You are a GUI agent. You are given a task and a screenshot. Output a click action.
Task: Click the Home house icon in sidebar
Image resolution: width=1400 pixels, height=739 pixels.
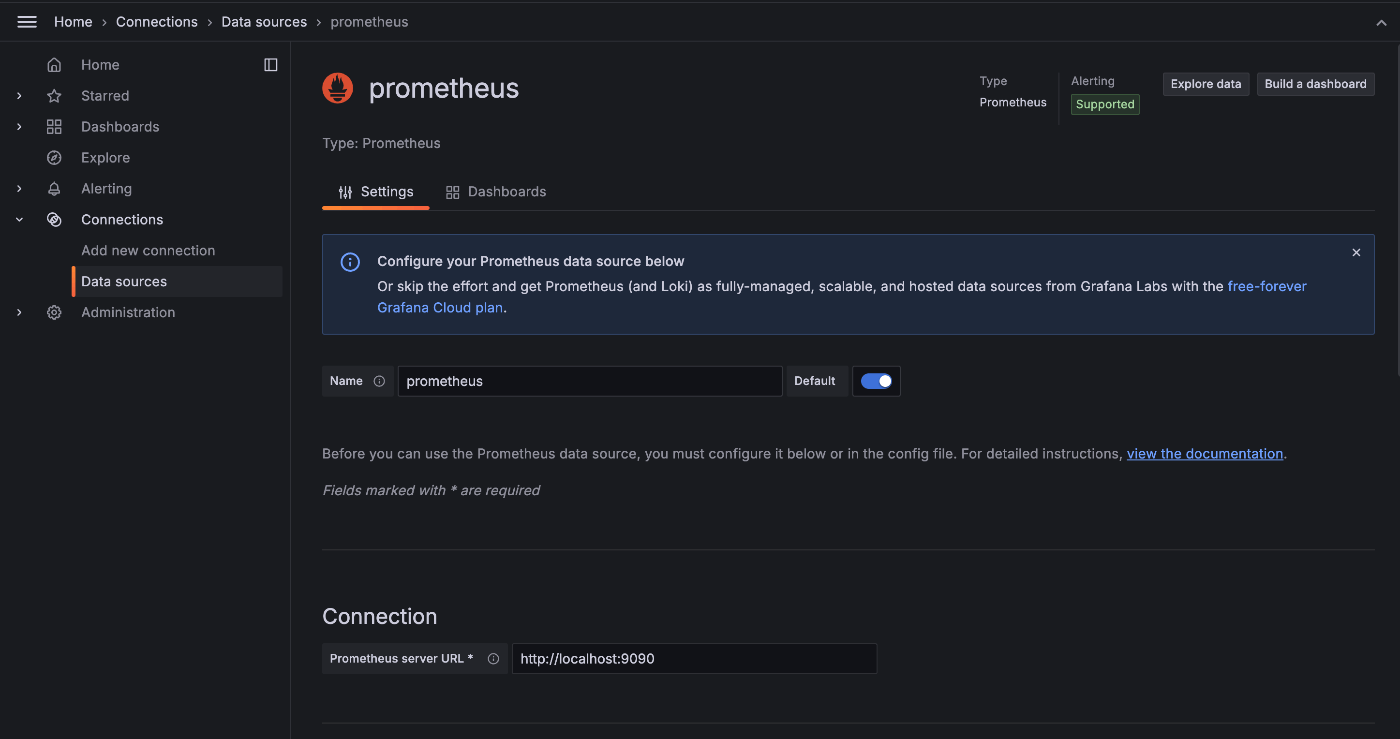[55, 64]
